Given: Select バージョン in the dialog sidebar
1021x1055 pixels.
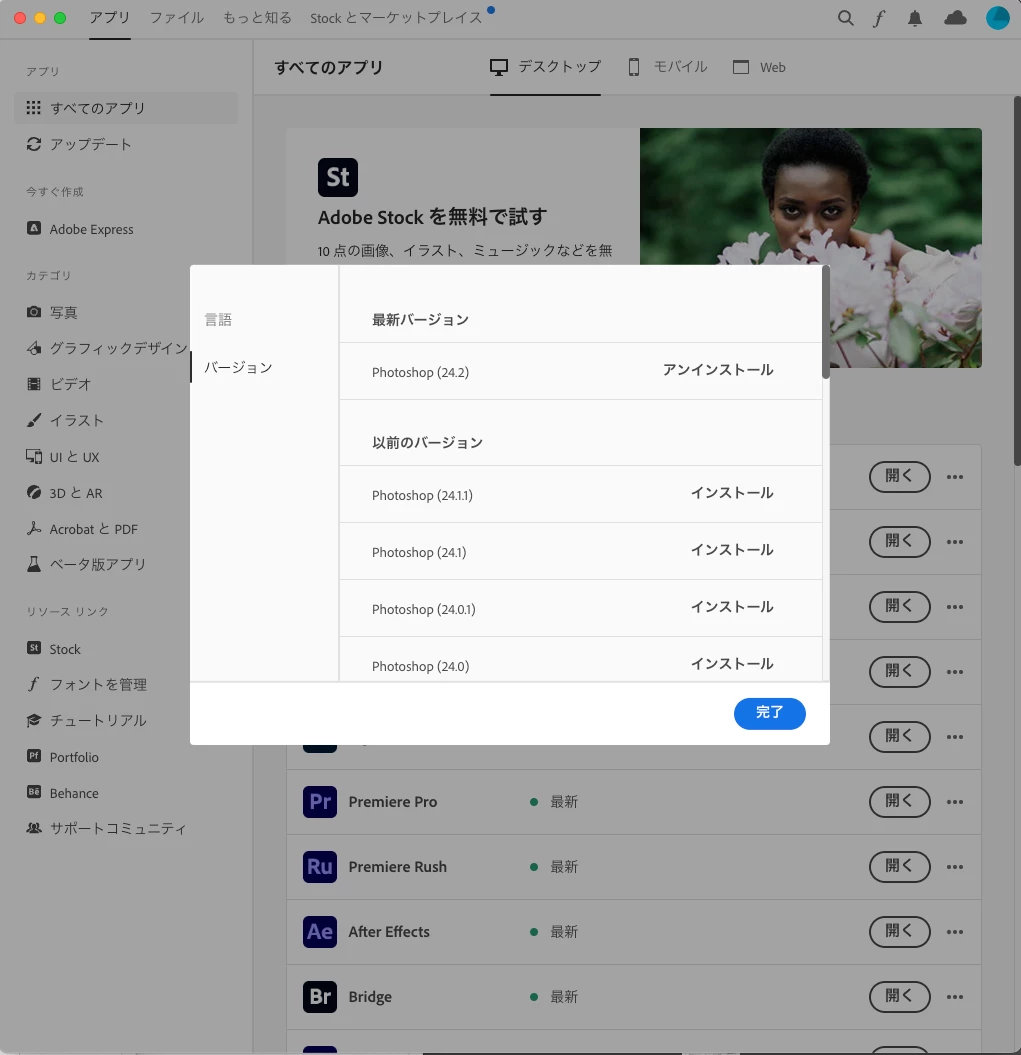Looking at the screenshot, I should coord(238,367).
